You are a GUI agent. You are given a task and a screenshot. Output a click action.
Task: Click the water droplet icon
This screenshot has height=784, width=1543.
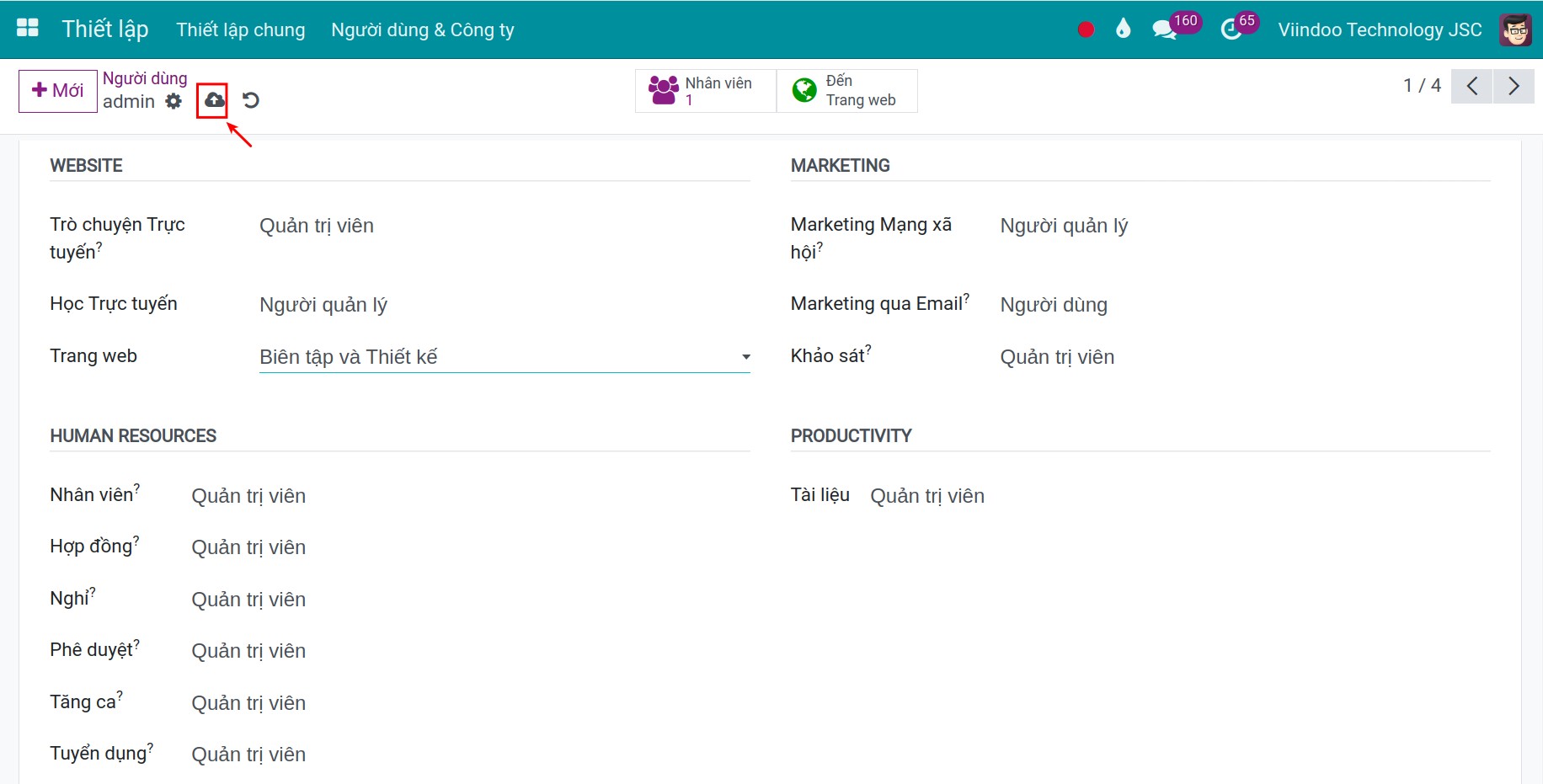click(x=1123, y=29)
